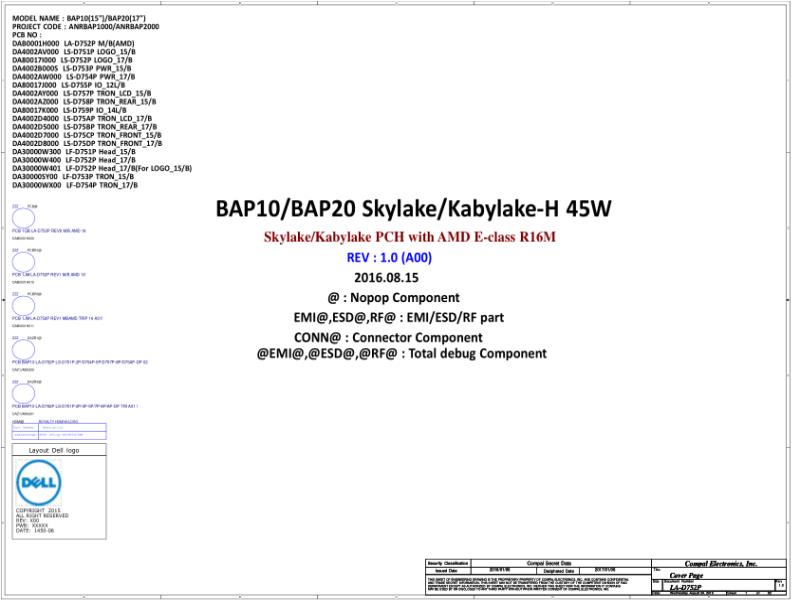Image resolution: width=800 pixels, height=600 pixels.
Task: Click the 'Layout: Dell logo' heading
Action: [54, 451]
